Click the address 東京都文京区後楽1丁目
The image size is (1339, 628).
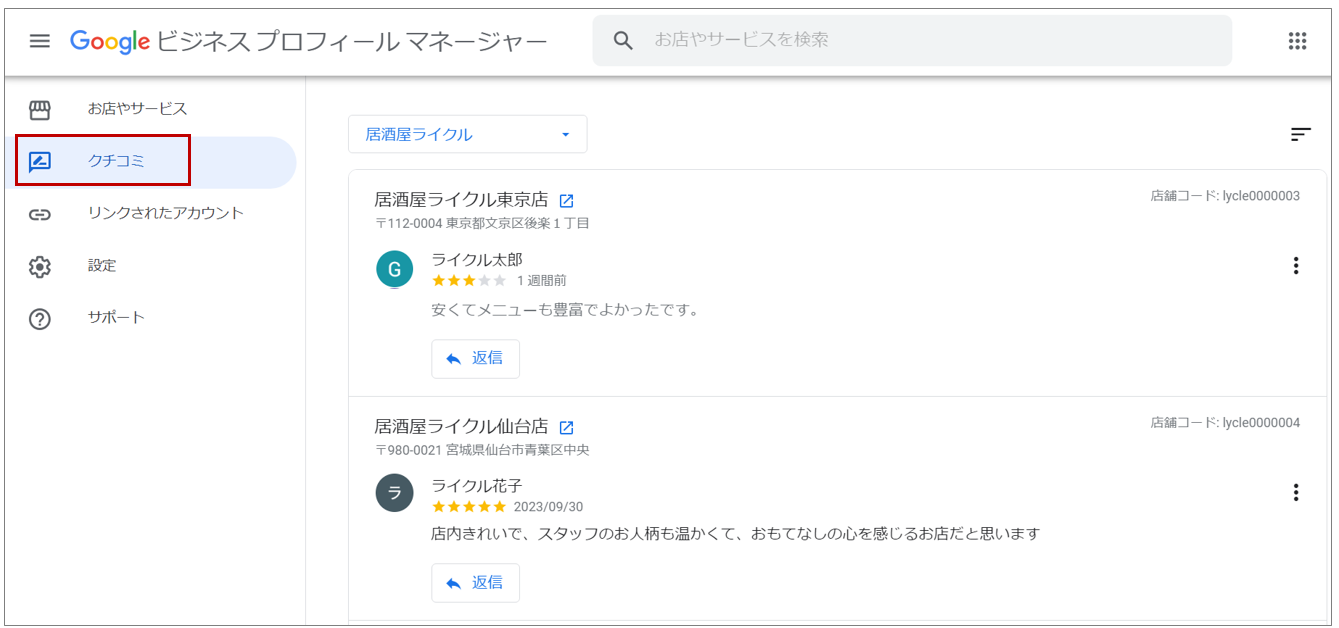518,223
